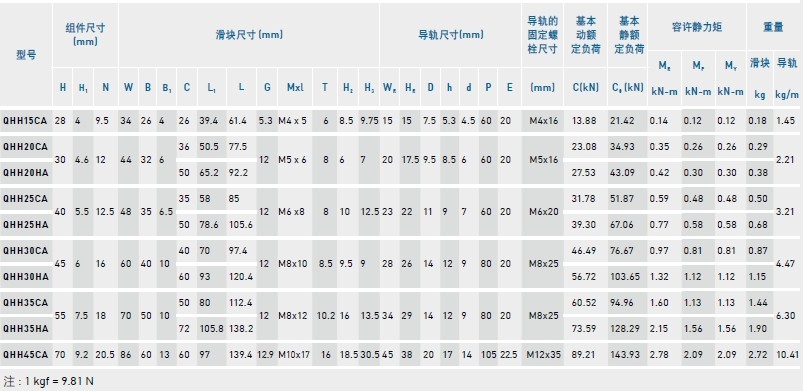803x391 pixels.
Task: Click static load value 76.67
Action: tap(622, 251)
